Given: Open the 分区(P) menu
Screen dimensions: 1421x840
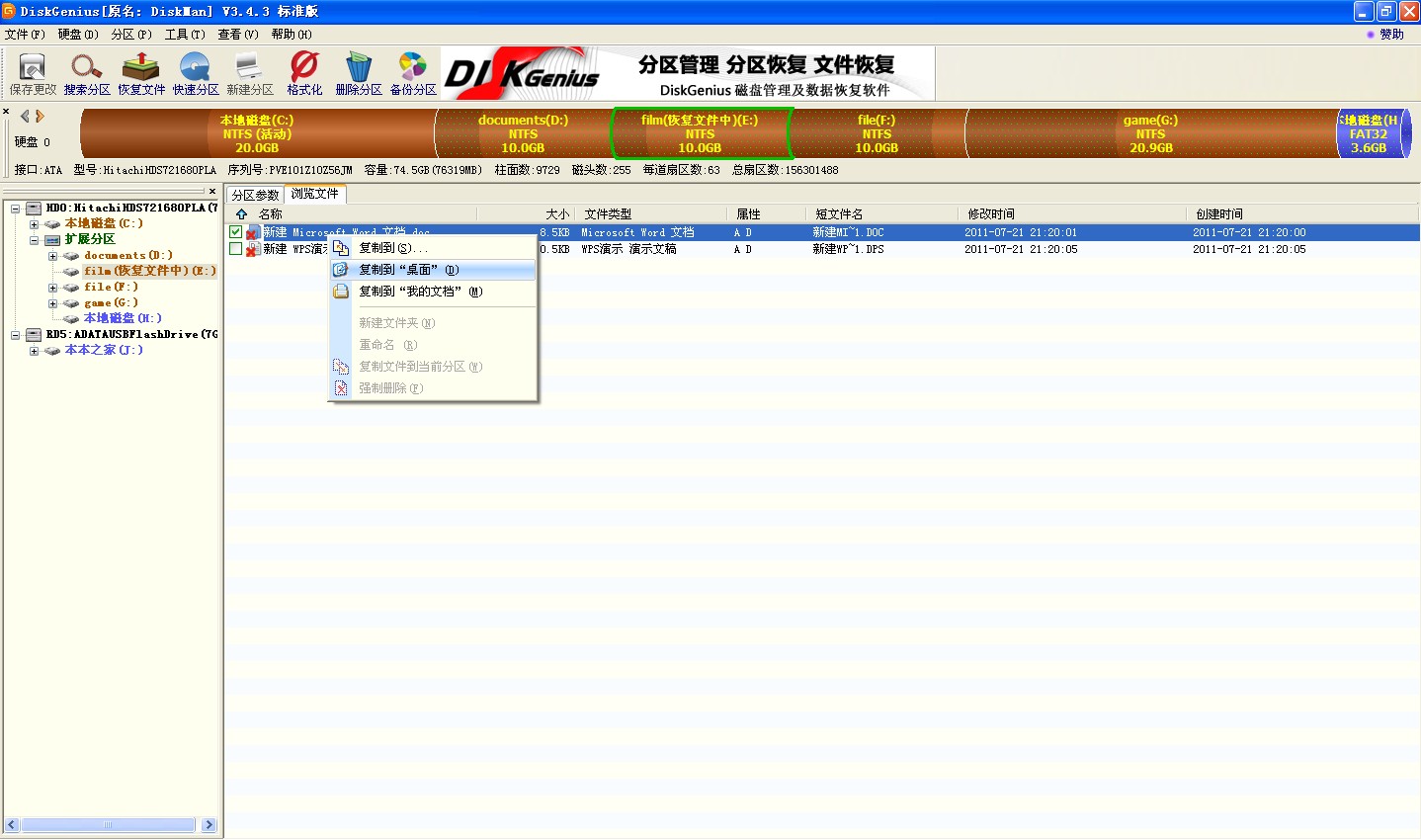Looking at the screenshot, I should tap(131, 35).
